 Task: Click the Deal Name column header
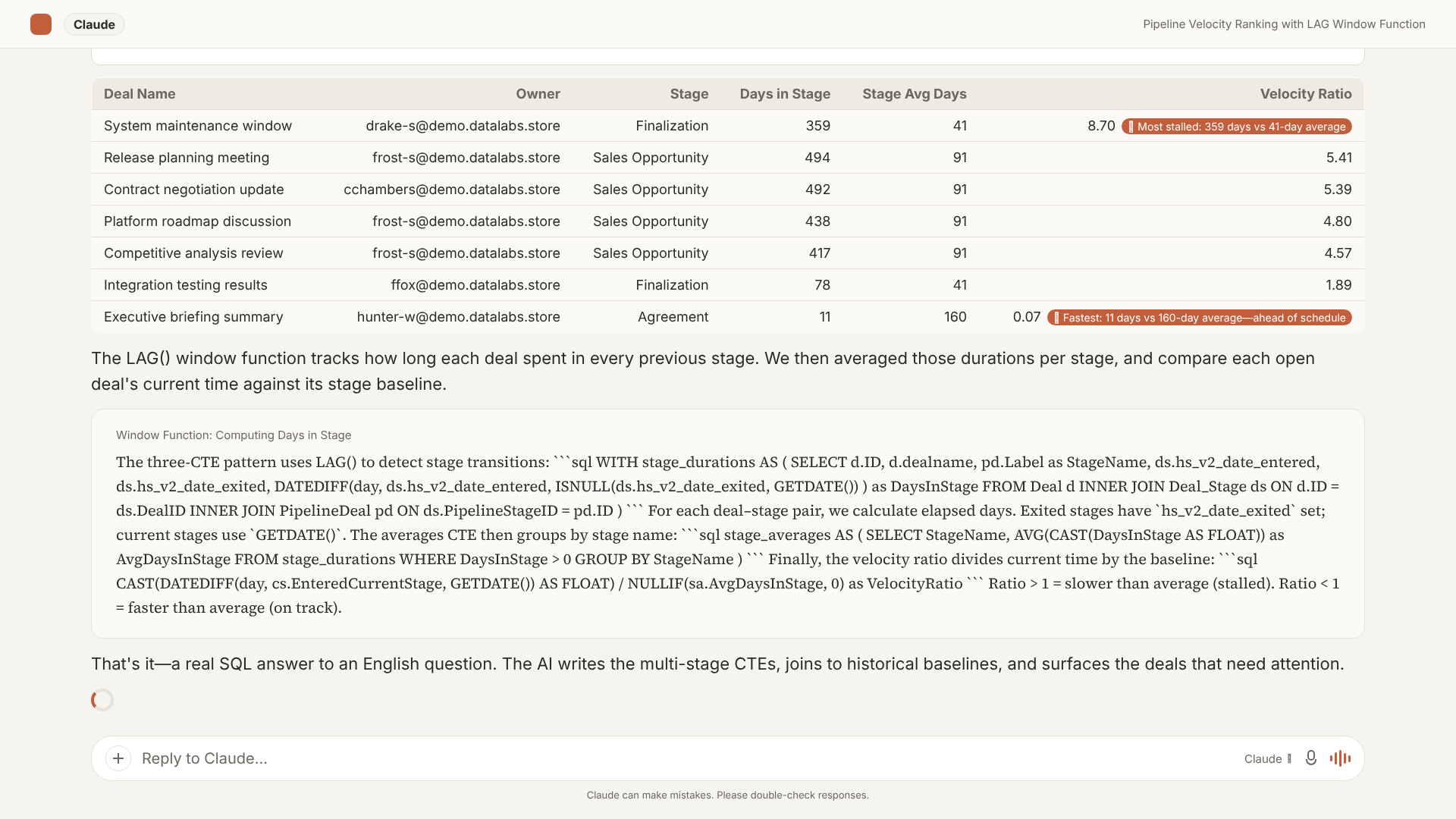tap(140, 94)
